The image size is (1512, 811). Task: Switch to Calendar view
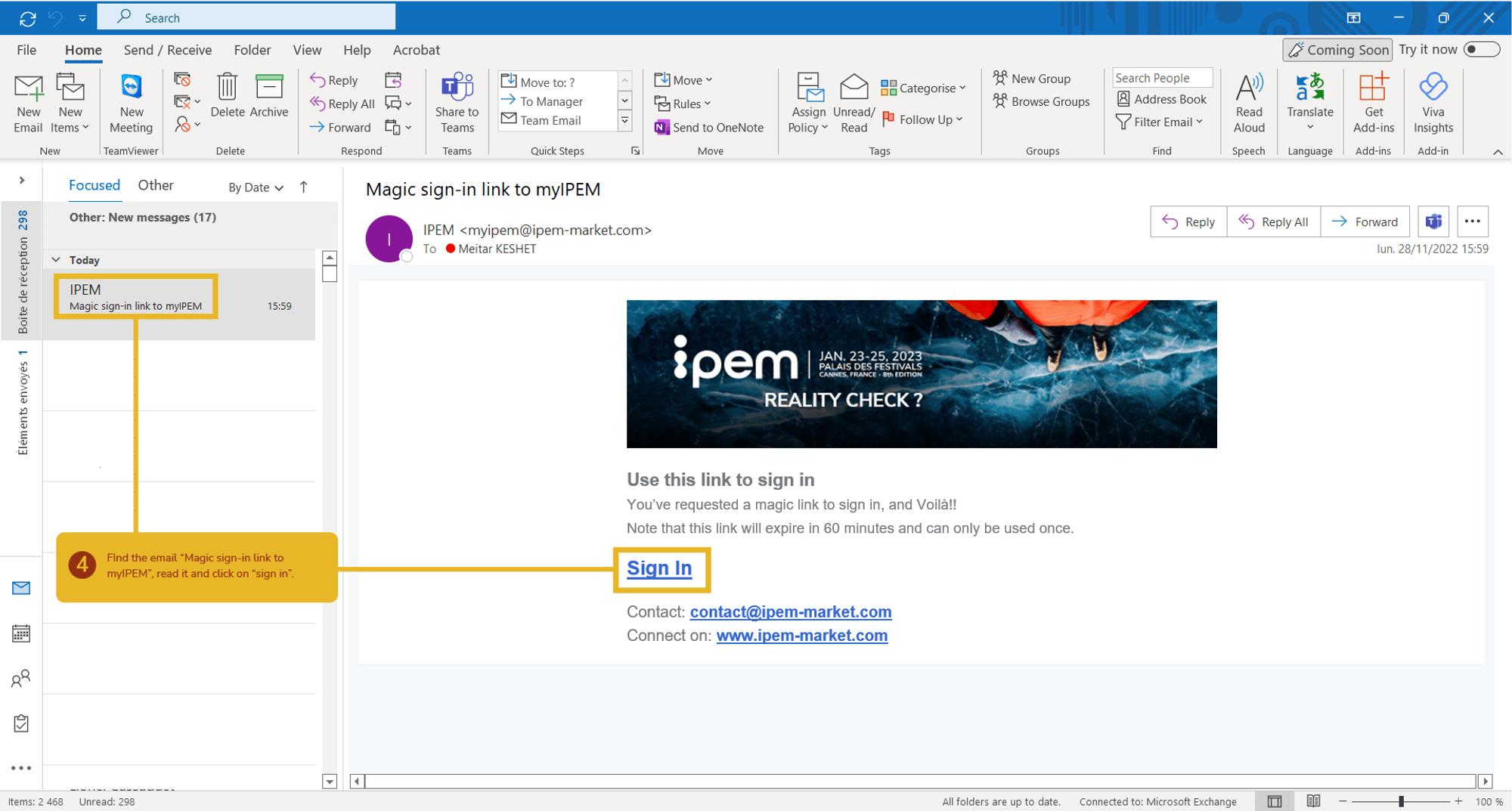coord(21,633)
